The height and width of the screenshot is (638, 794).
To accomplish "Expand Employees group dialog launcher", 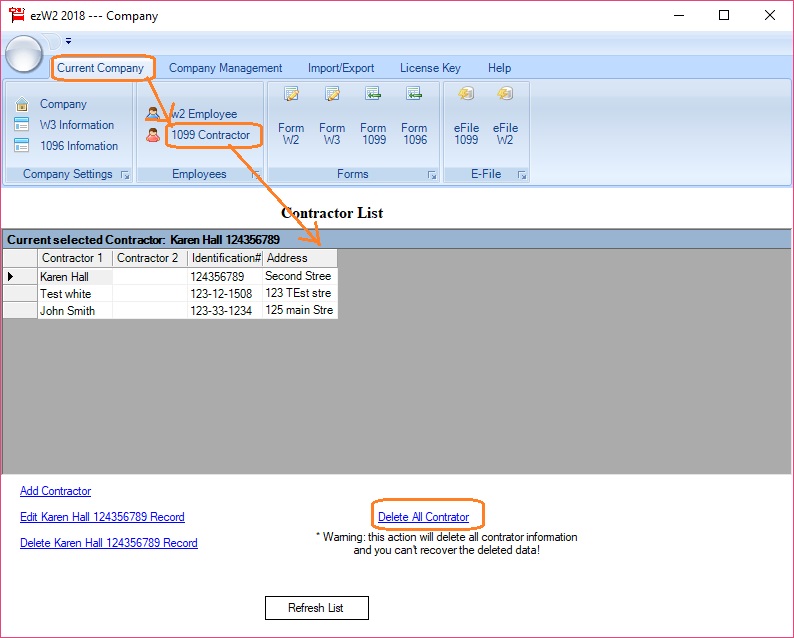I will click(256, 175).
